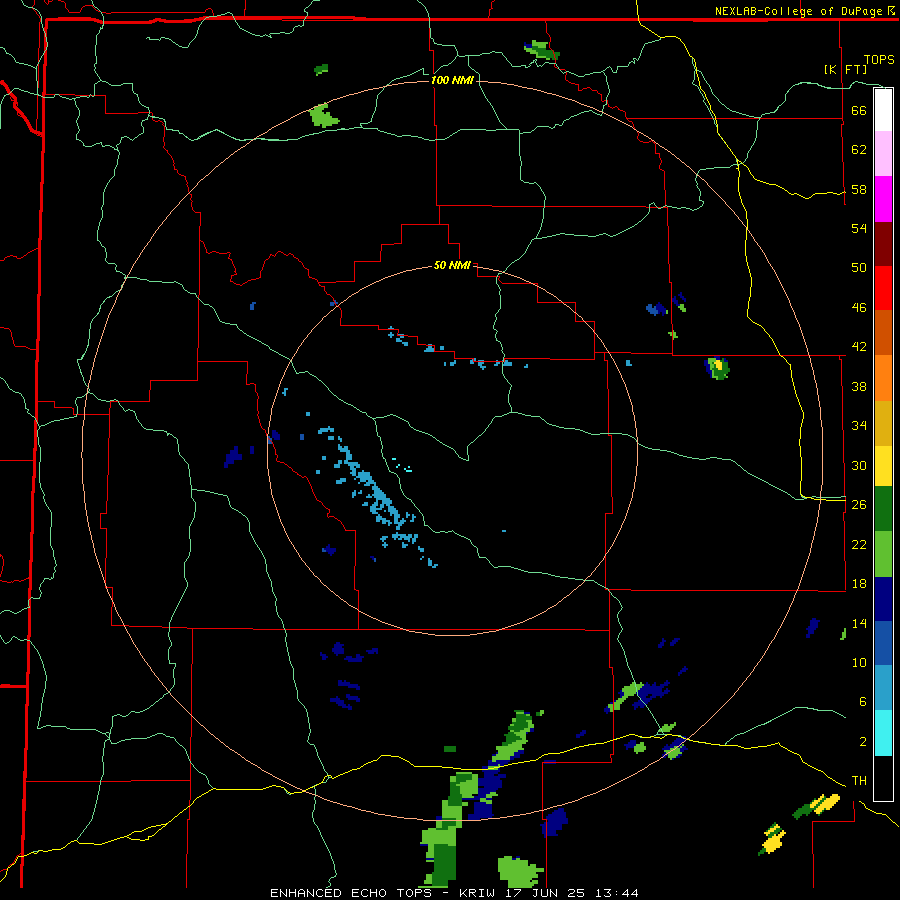Viewport: 900px width, 900px height.
Task: Click the legend value 6
Action: pyautogui.click(x=862, y=702)
